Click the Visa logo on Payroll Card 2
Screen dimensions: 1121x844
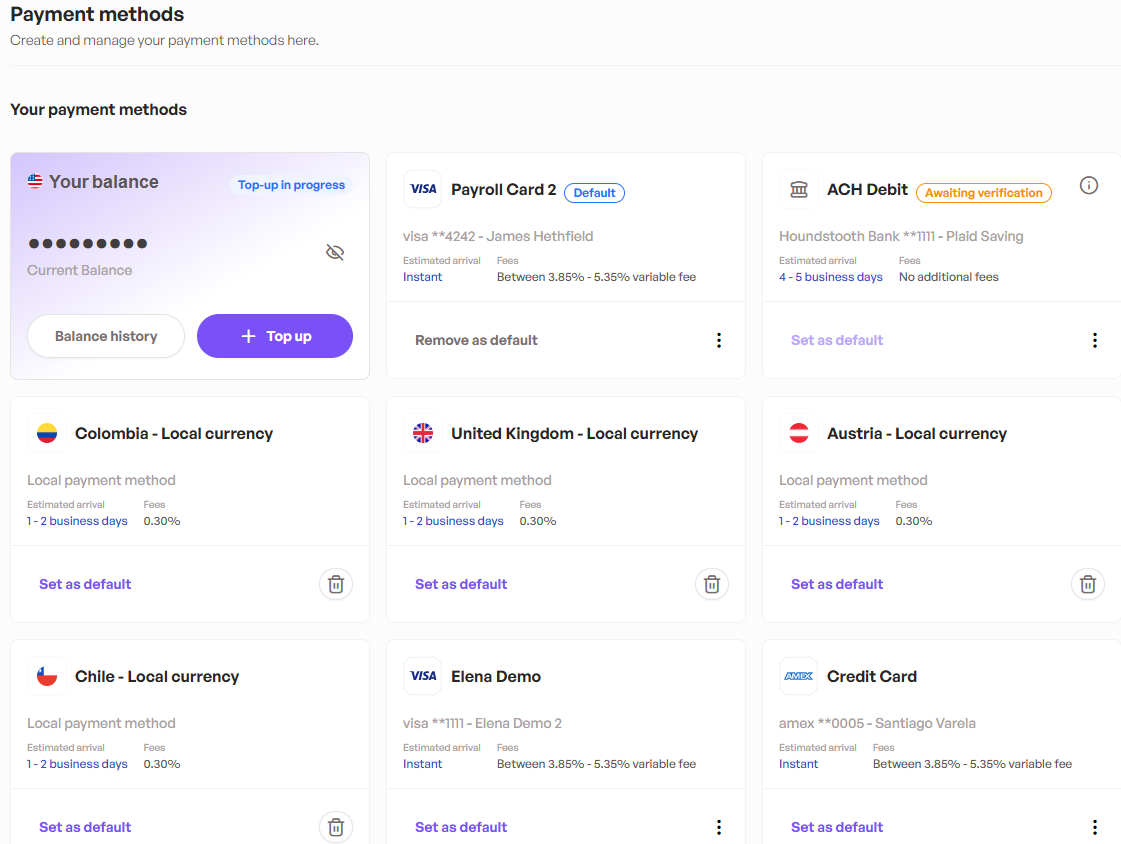[x=423, y=189]
